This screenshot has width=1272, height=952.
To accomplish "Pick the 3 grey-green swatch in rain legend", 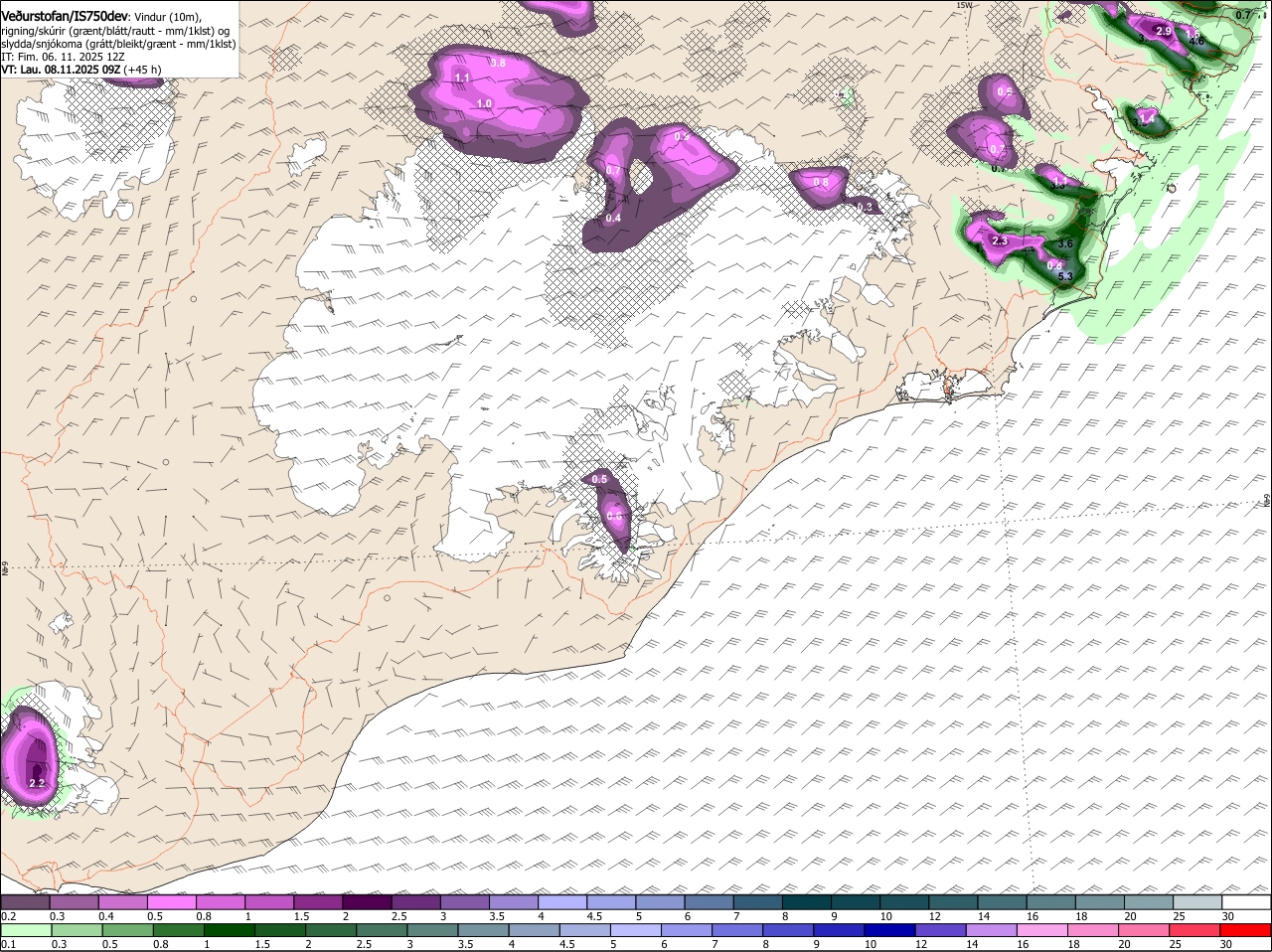I will pyautogui.click(x=432, y=930).
